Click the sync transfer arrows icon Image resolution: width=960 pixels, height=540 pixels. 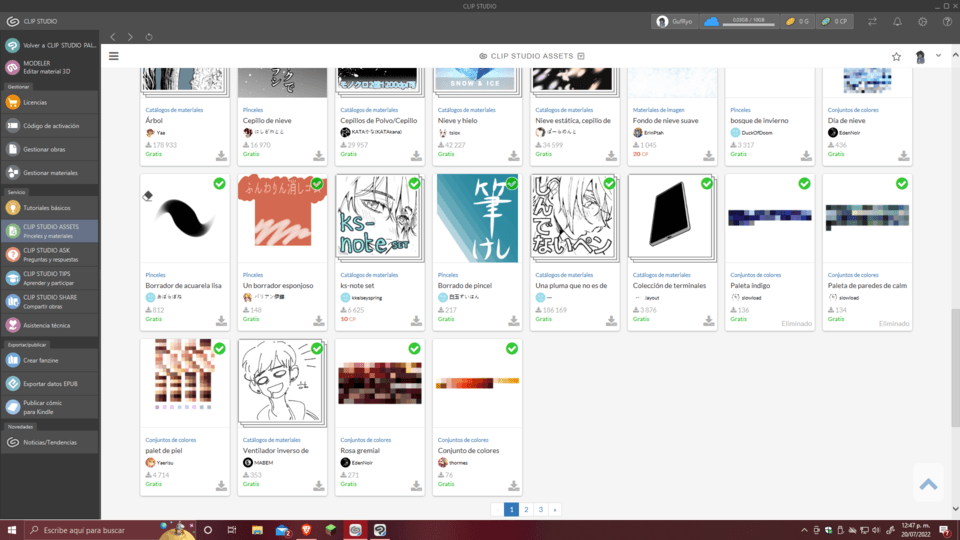coord(872,21)
